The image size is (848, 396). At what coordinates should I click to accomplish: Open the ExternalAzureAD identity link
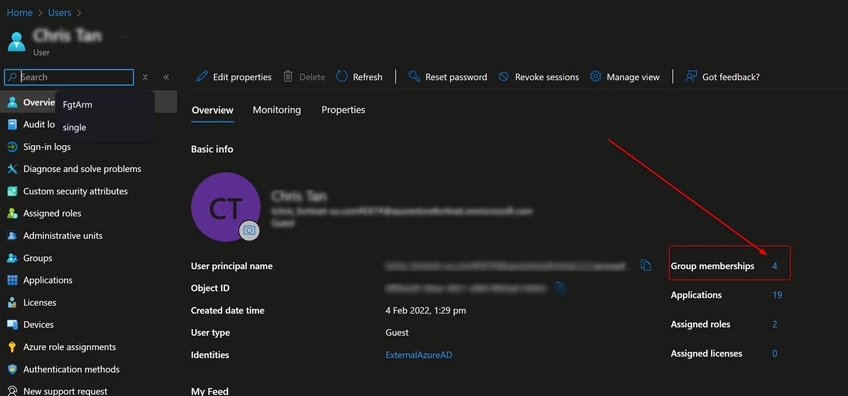click(419, 355)
